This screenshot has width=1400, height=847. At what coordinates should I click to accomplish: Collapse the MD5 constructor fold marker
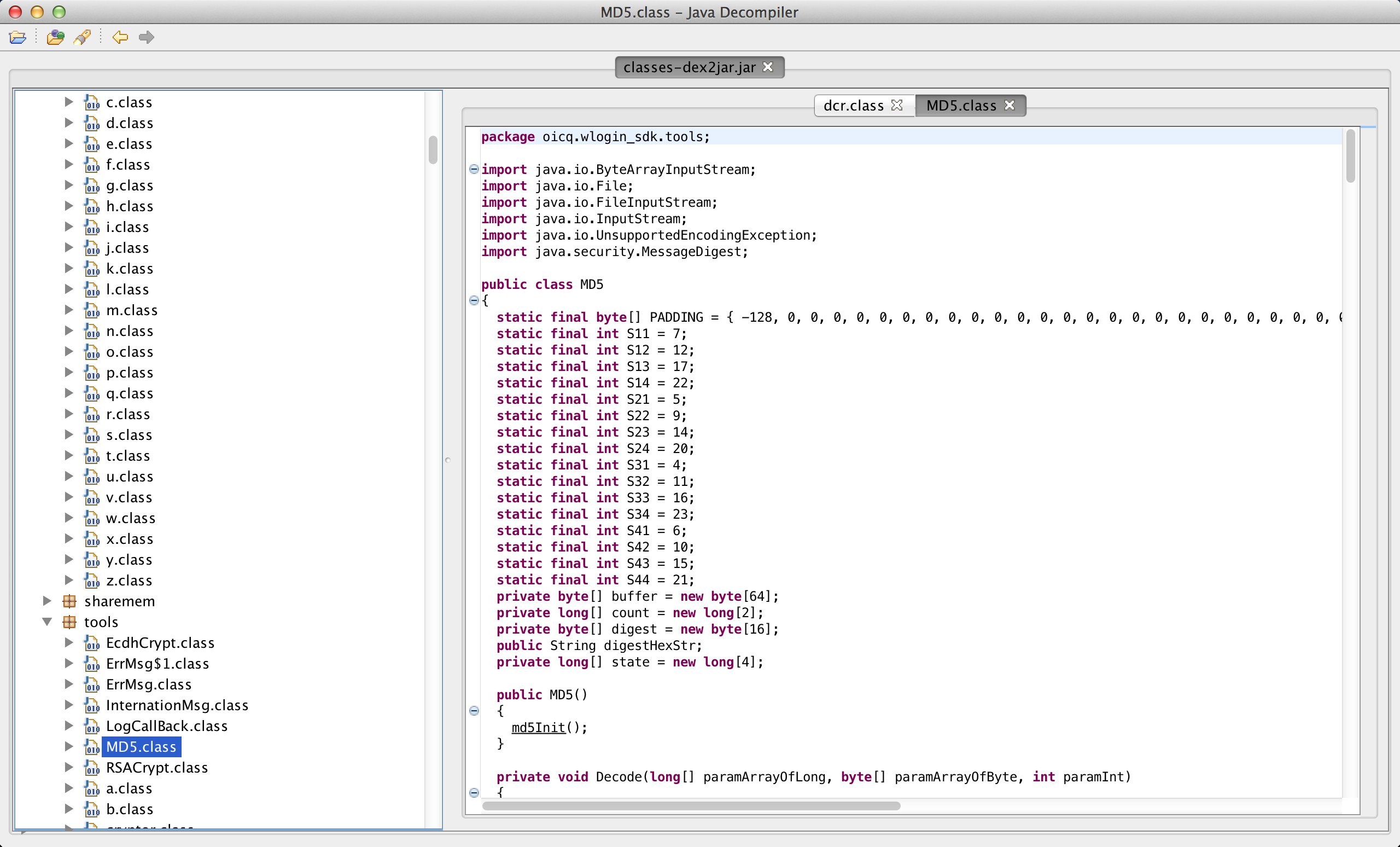click(x=474, y=711)
